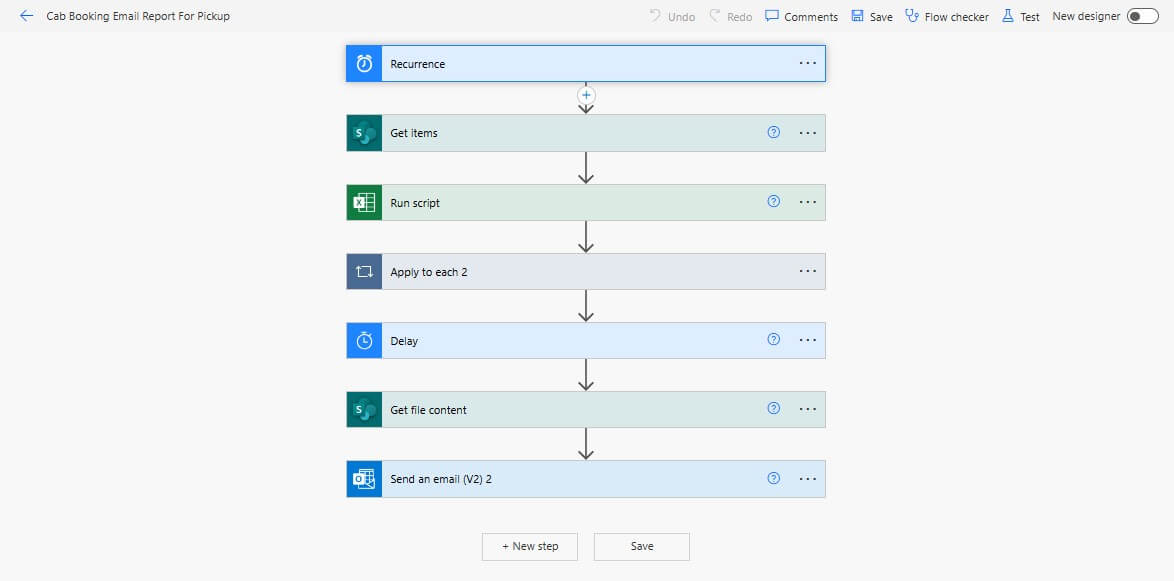Click the Delay action clock icon

click(363, 340)
